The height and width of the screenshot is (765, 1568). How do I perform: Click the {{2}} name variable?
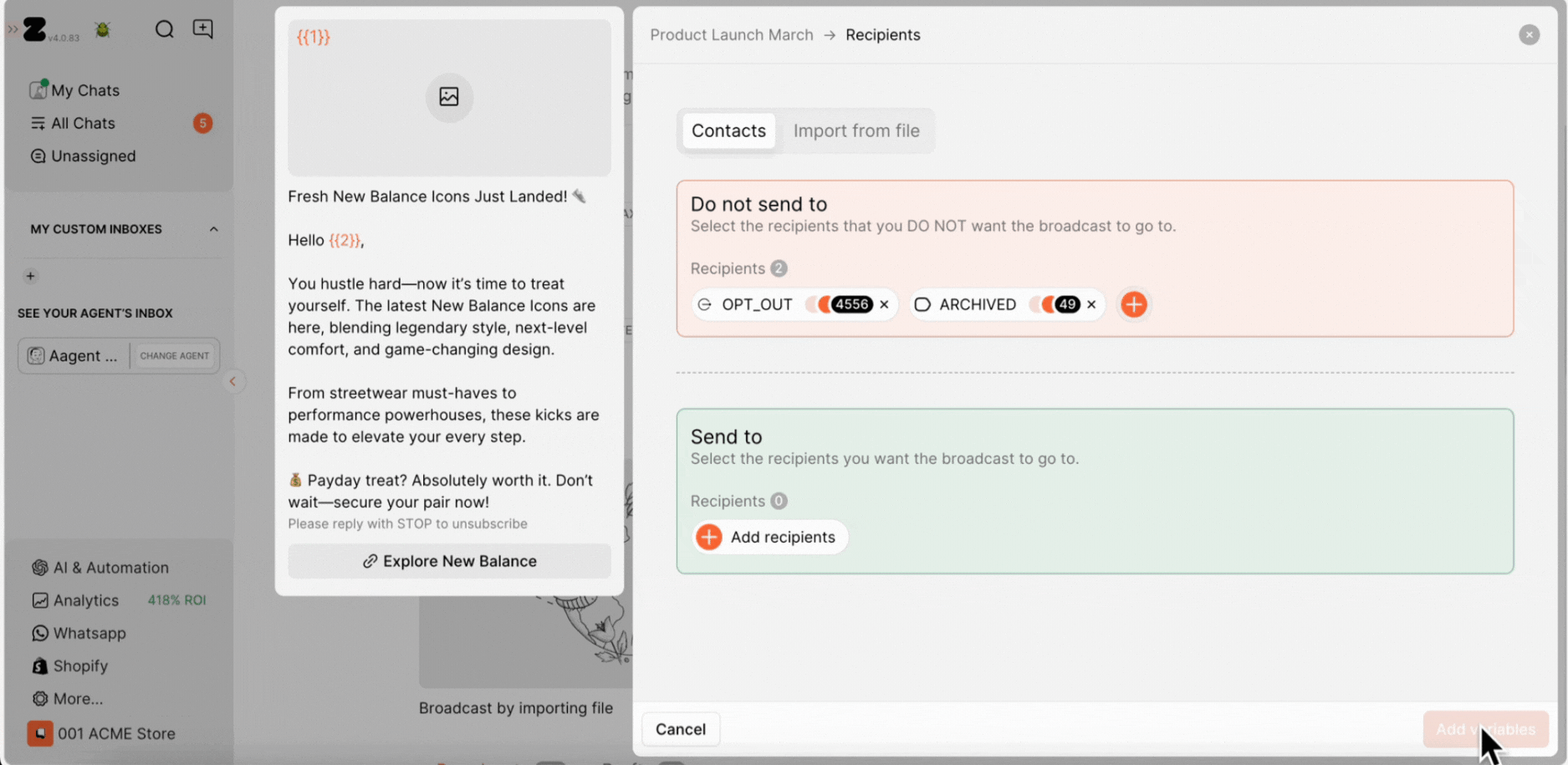tap(345, 241)
